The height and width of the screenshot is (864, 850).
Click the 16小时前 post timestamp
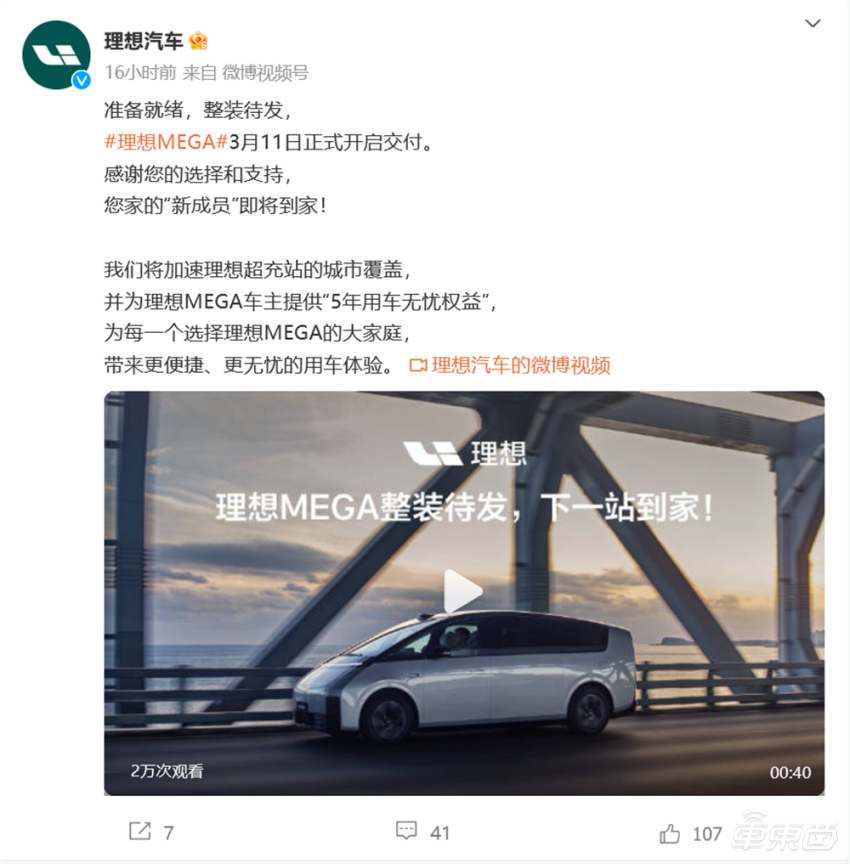(140, 73)
